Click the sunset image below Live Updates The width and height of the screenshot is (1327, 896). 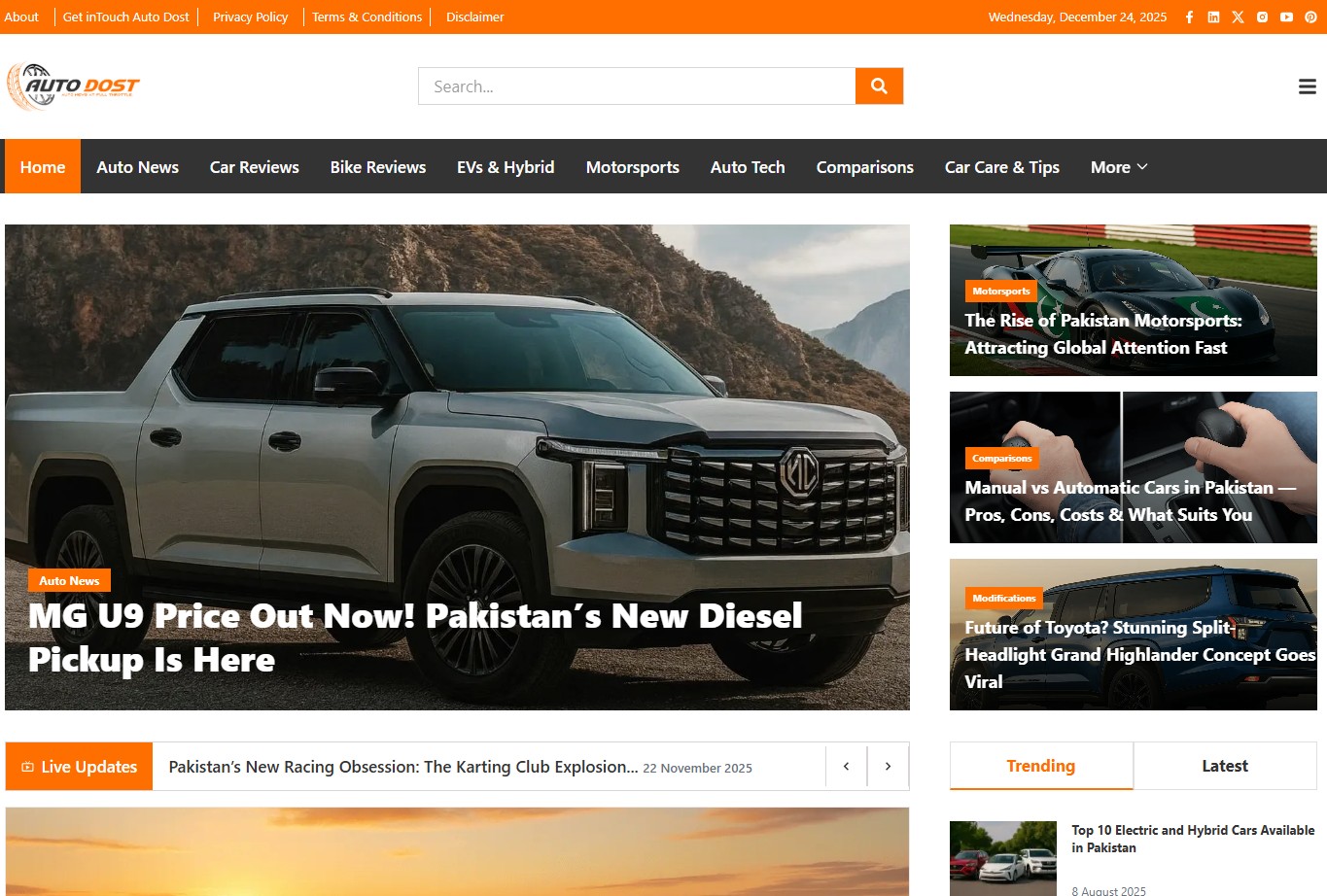457,851
